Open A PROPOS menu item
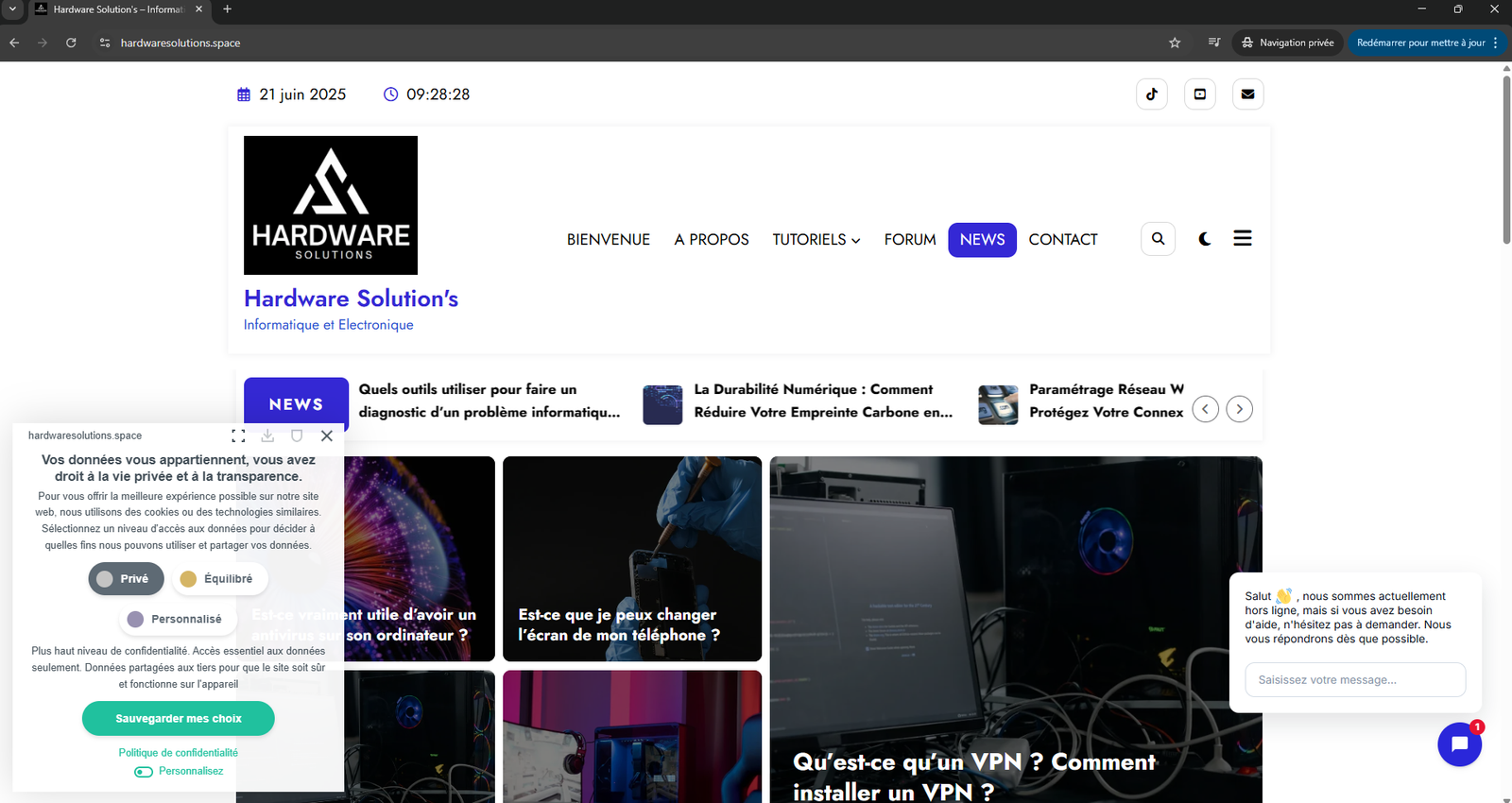The height and width of the screenshot is (803, 1512). click(712, 240)
